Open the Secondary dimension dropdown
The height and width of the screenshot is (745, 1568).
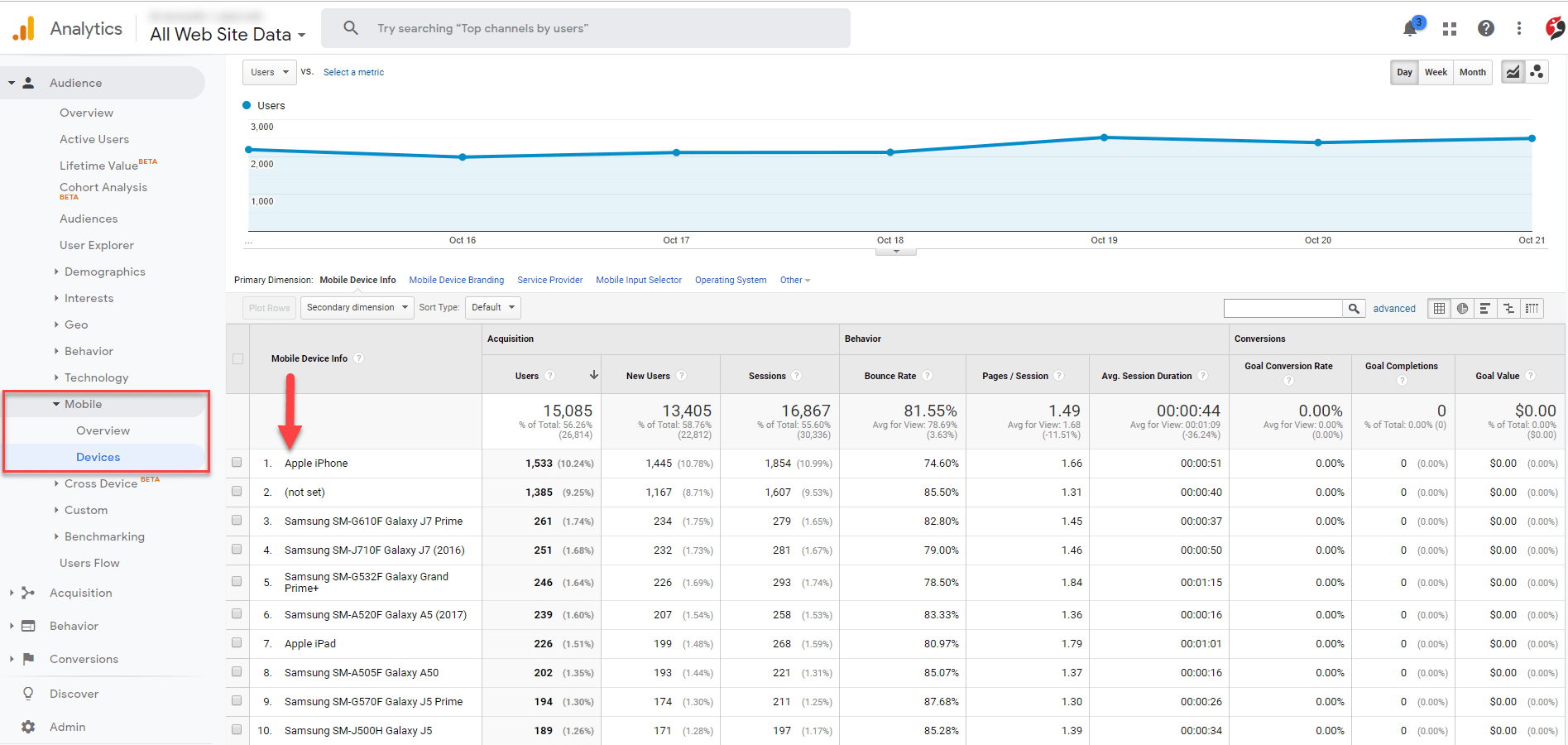point(356,307)
